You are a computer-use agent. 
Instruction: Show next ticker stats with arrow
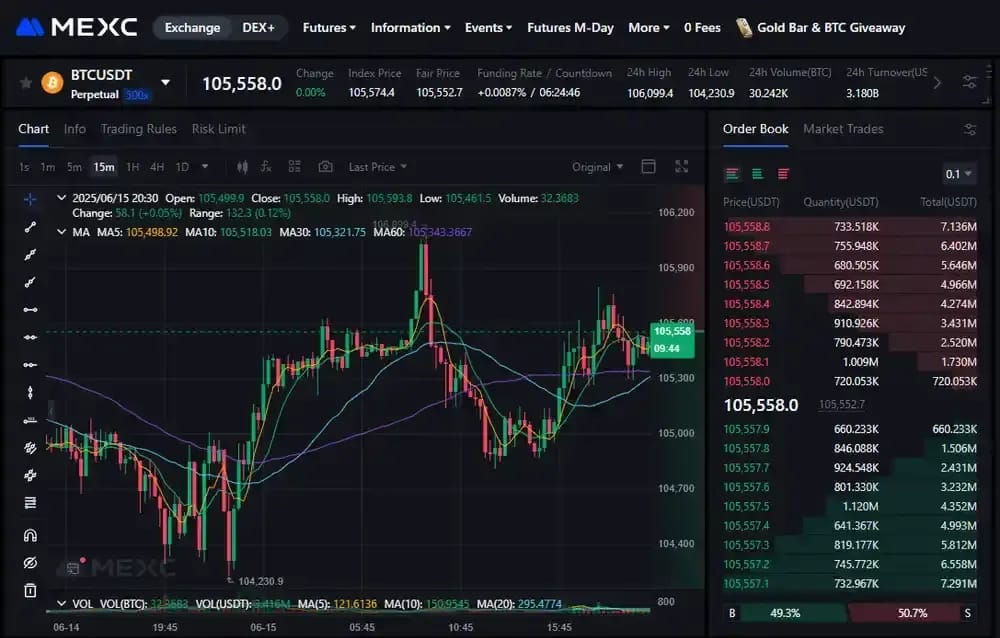click(937, 82)
